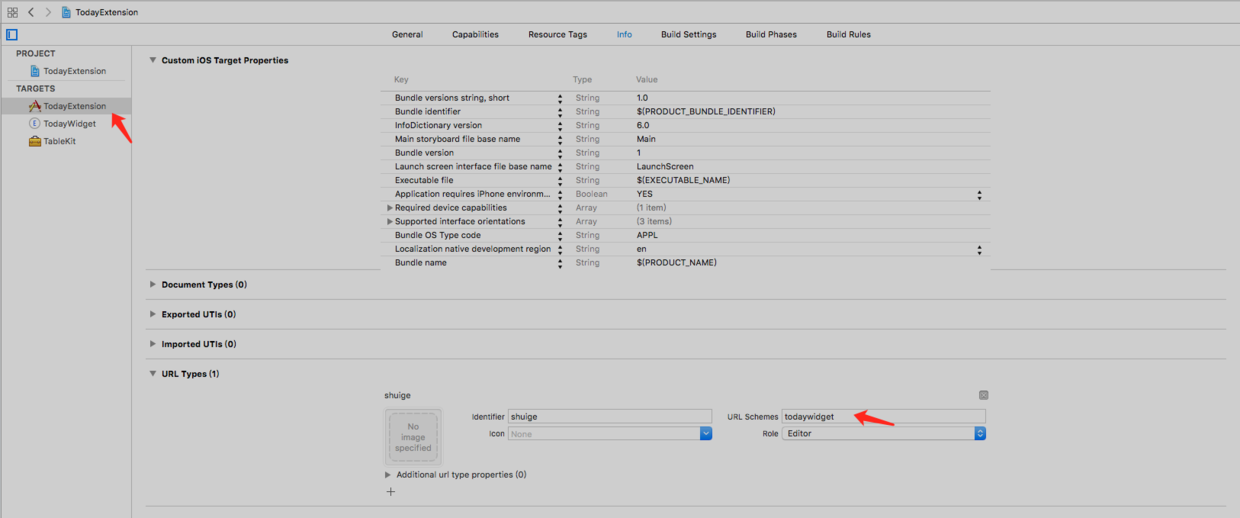This screenshot has height=518, width=1240.
Task: Open the Icon dropdown showing None
Action: (x=610, y=434)
